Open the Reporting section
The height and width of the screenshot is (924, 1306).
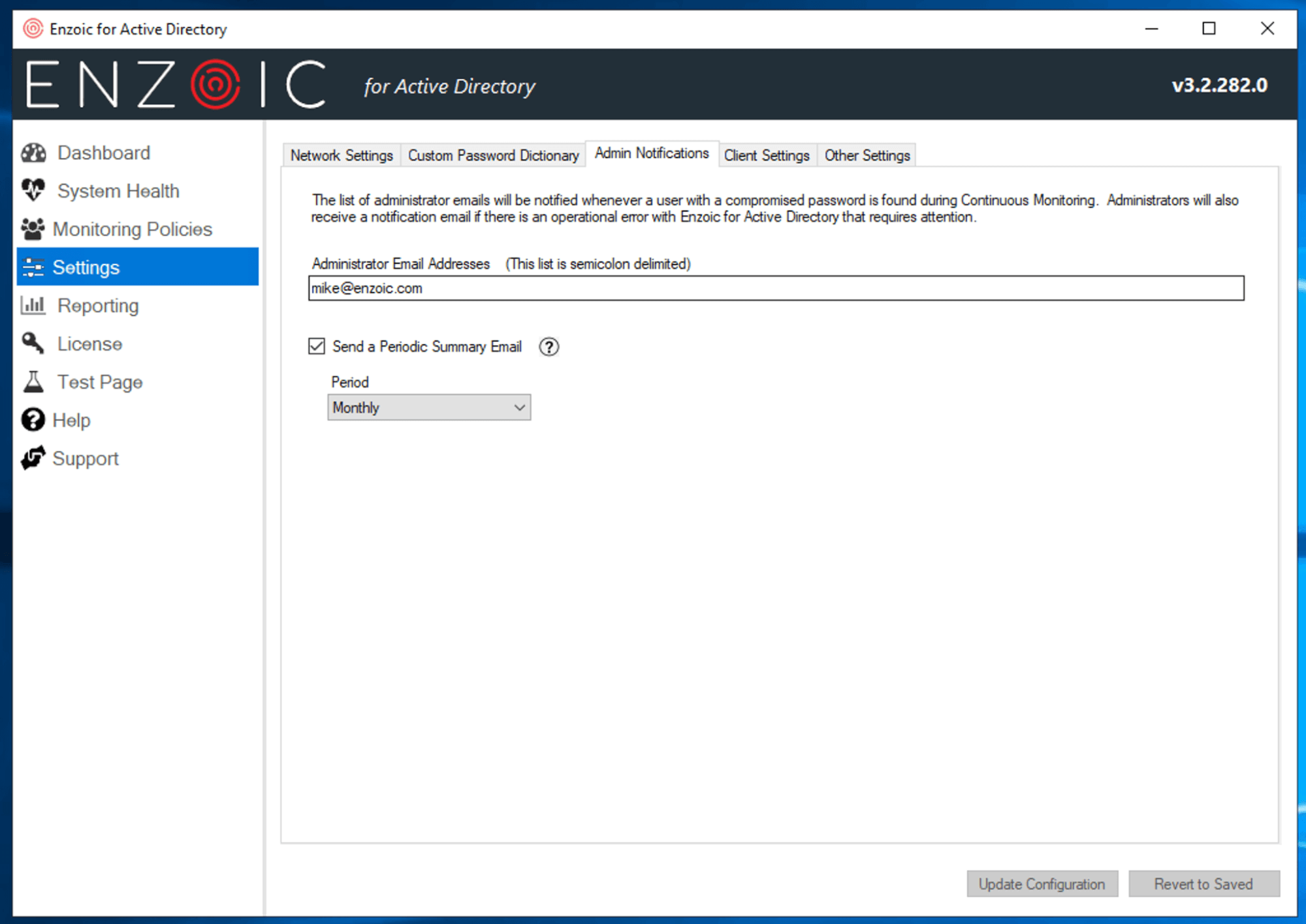coord(98,306)
